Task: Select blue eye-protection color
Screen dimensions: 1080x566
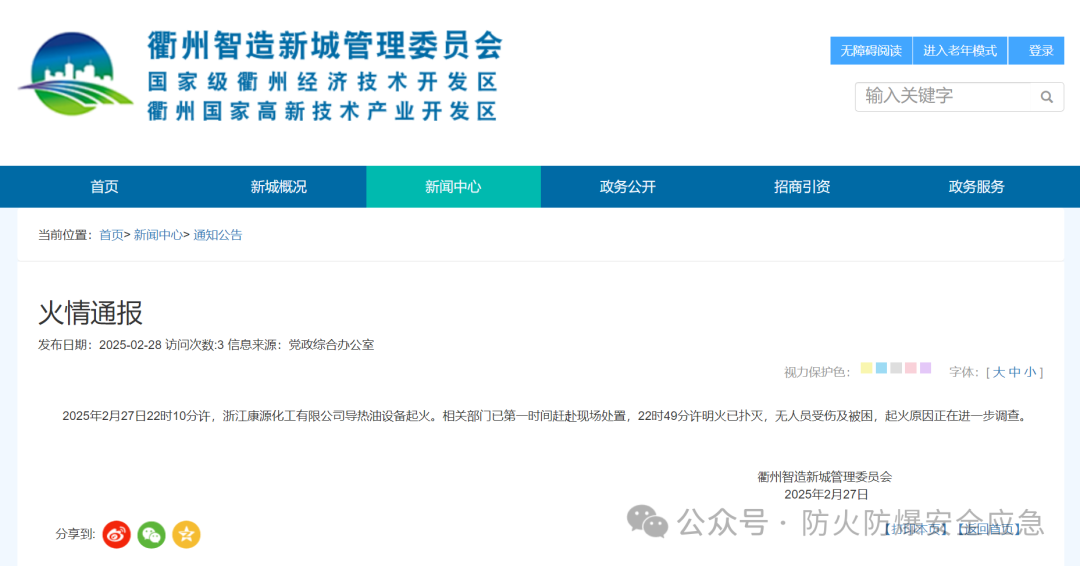Action: pos(881,368)
